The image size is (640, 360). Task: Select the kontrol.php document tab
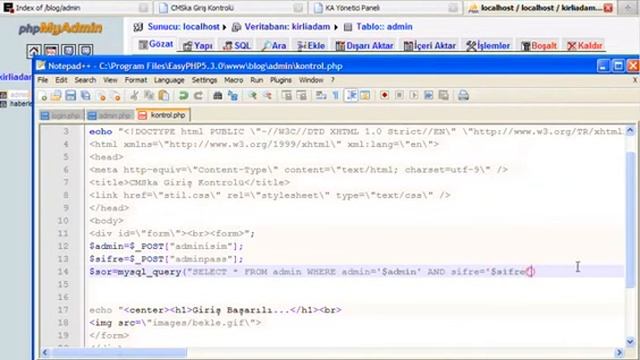click(x=162, y=115)
